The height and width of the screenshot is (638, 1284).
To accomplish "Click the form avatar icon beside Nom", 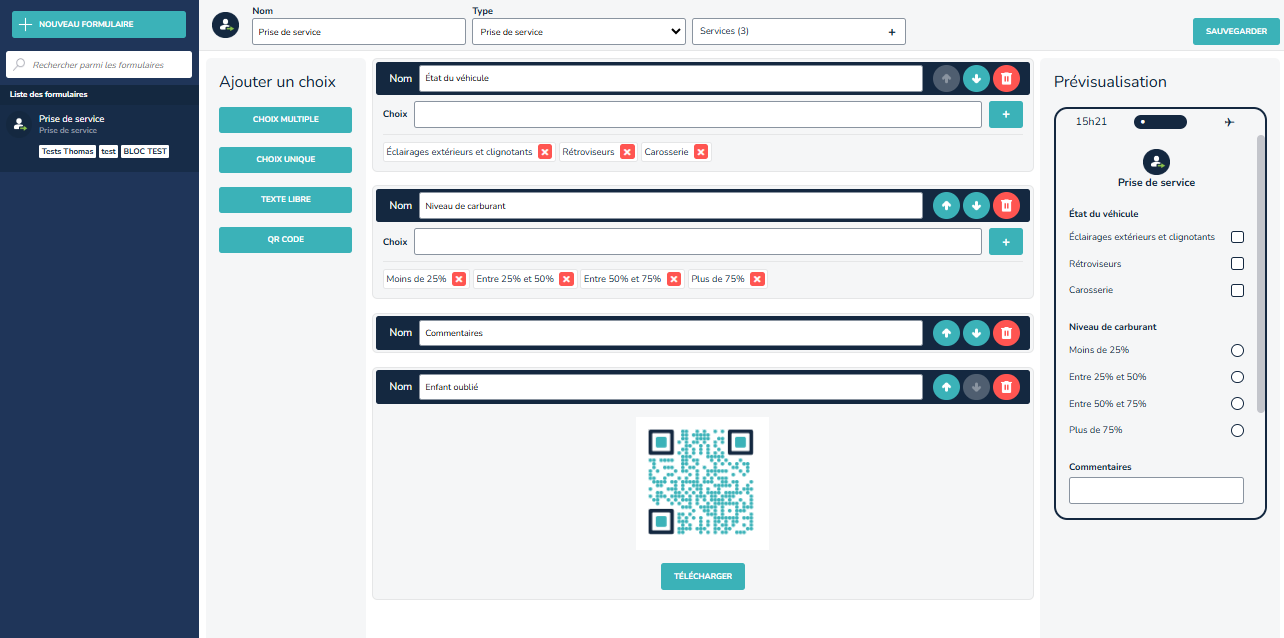I will pyautogui.click(x=226, y=26).
